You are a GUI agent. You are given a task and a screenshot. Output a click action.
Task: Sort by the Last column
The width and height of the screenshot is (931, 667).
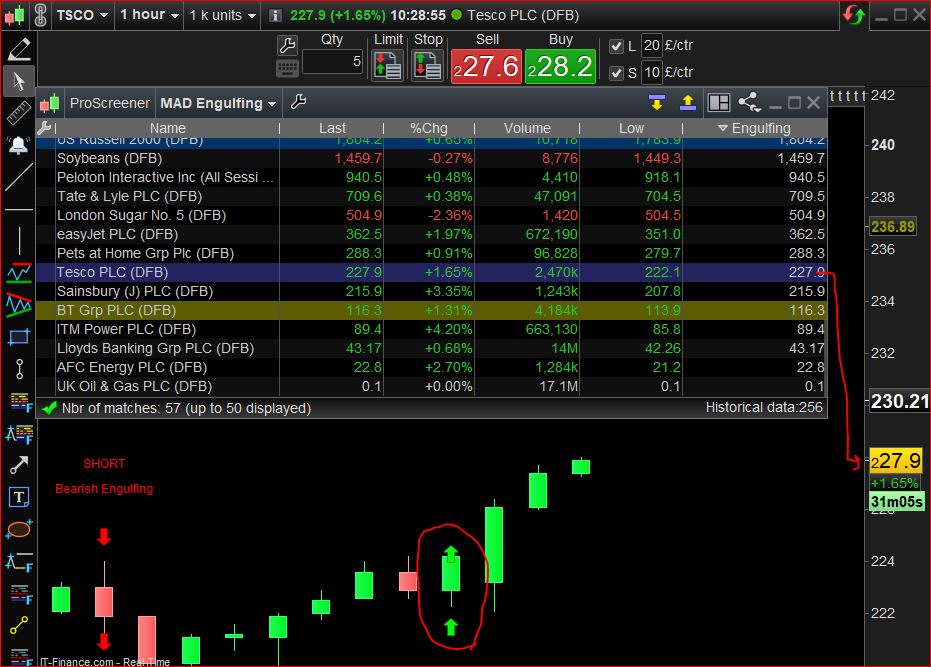coord(332,128)
